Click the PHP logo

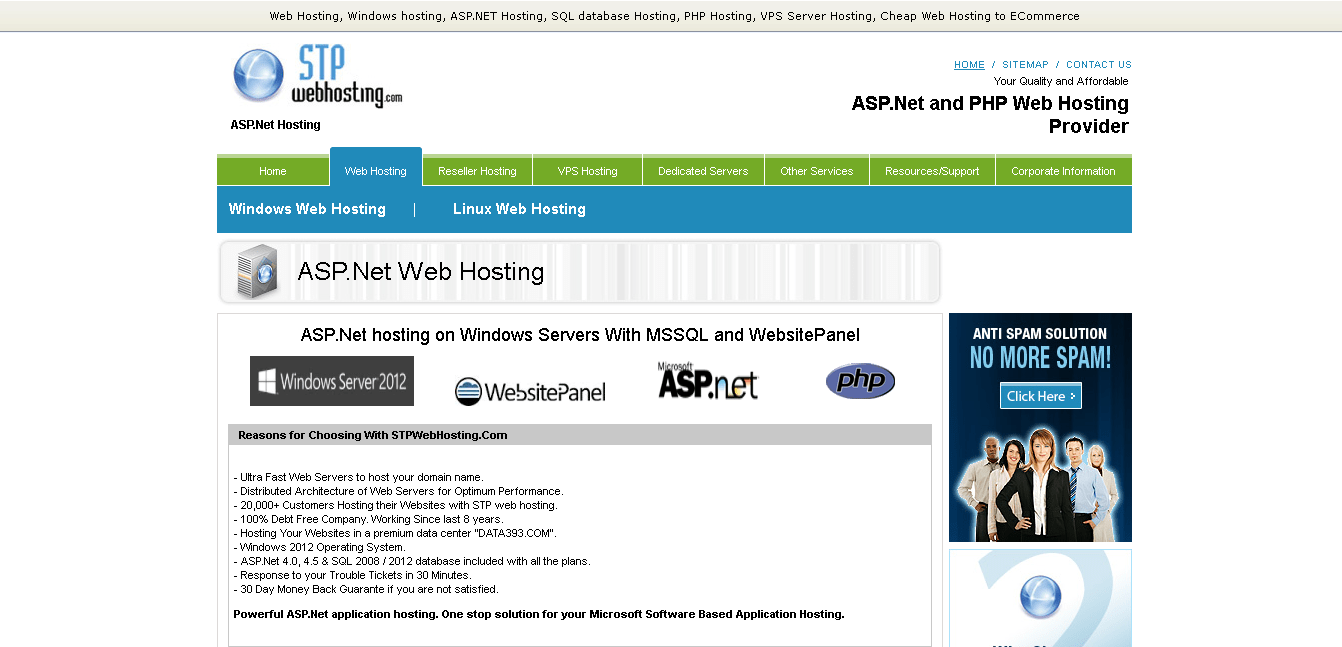point(860,381)
